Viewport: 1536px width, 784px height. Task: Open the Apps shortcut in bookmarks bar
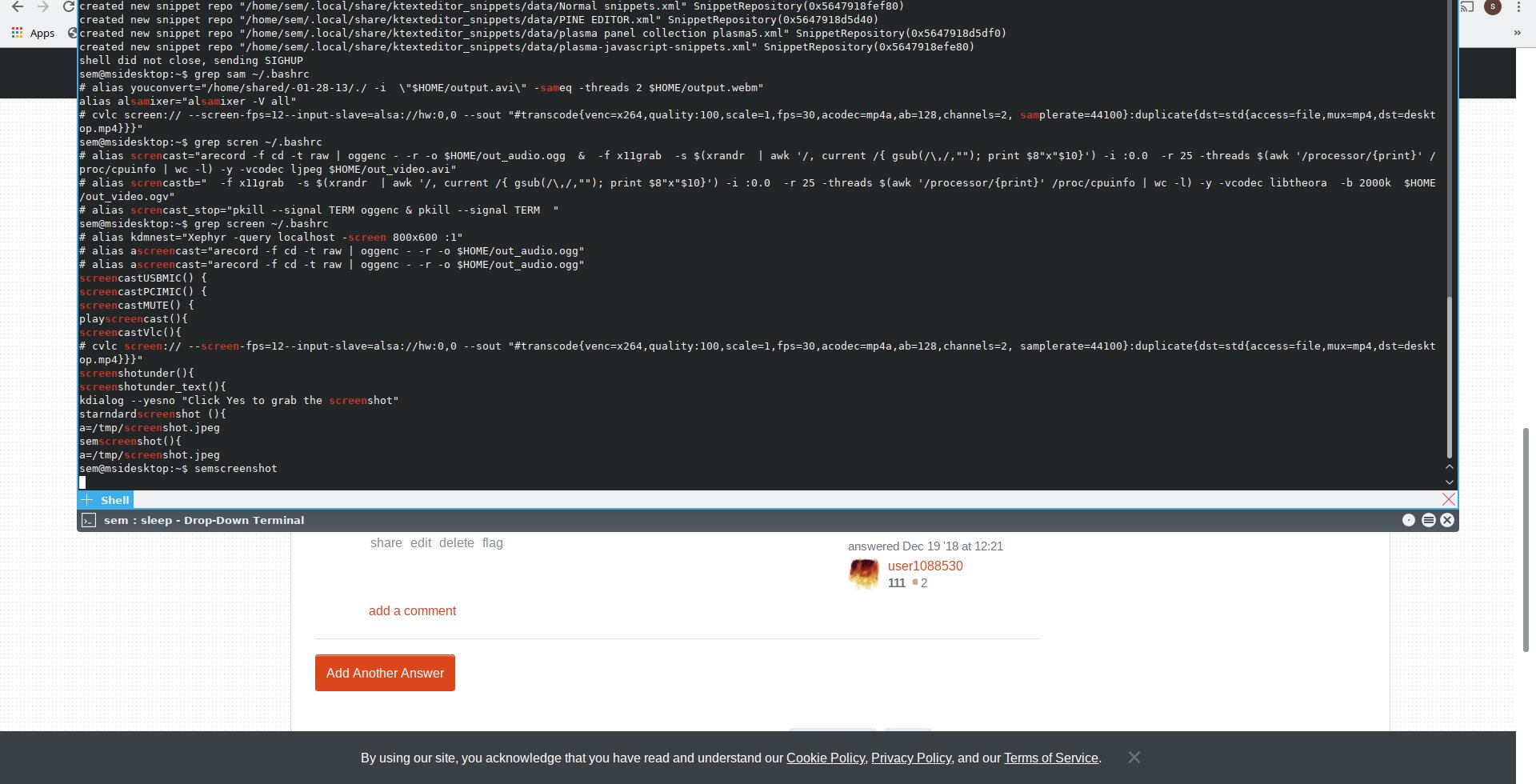point(33,33)
